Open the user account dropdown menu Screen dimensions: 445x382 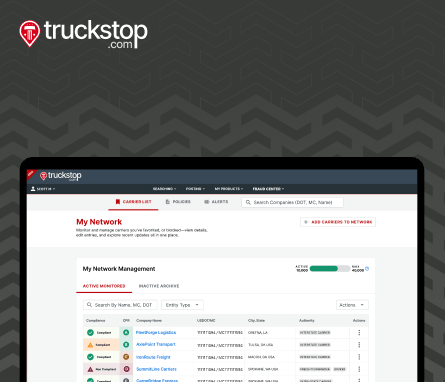coord(43,189)
